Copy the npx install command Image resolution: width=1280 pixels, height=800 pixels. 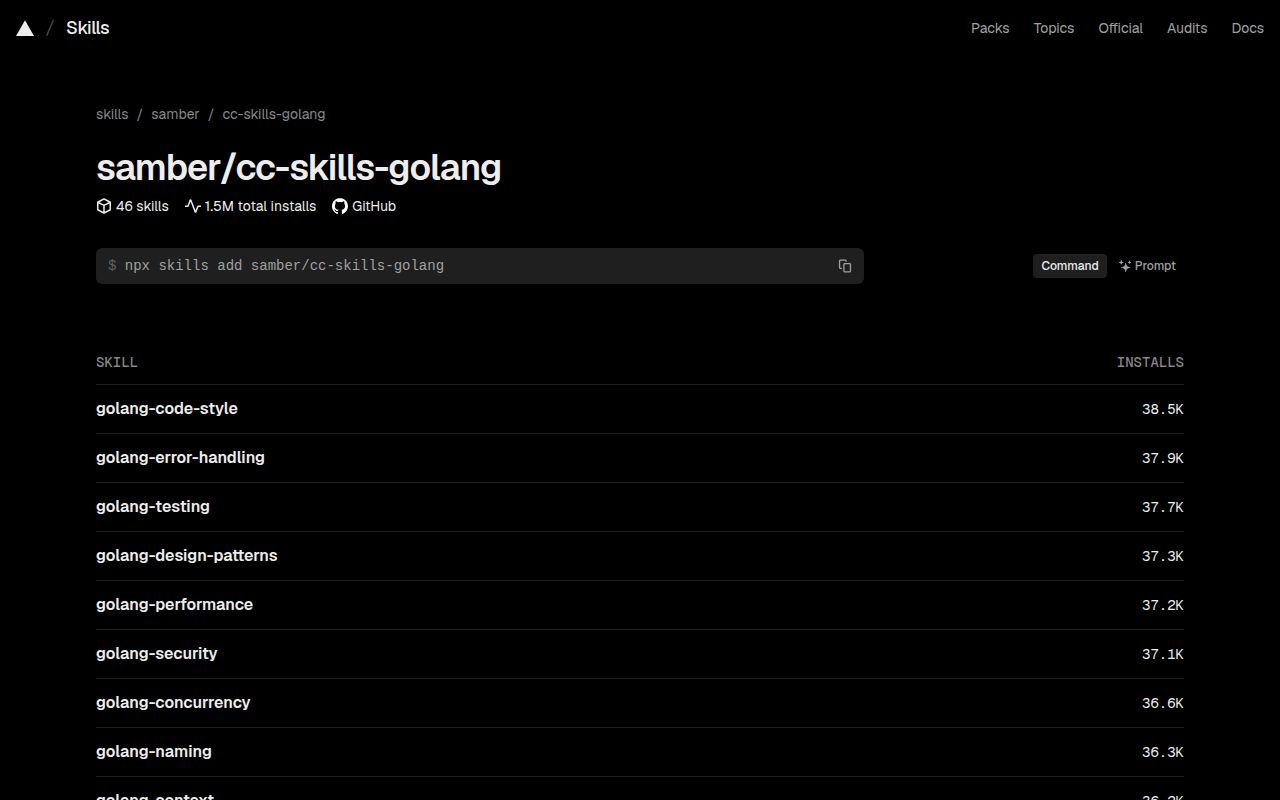845,266
